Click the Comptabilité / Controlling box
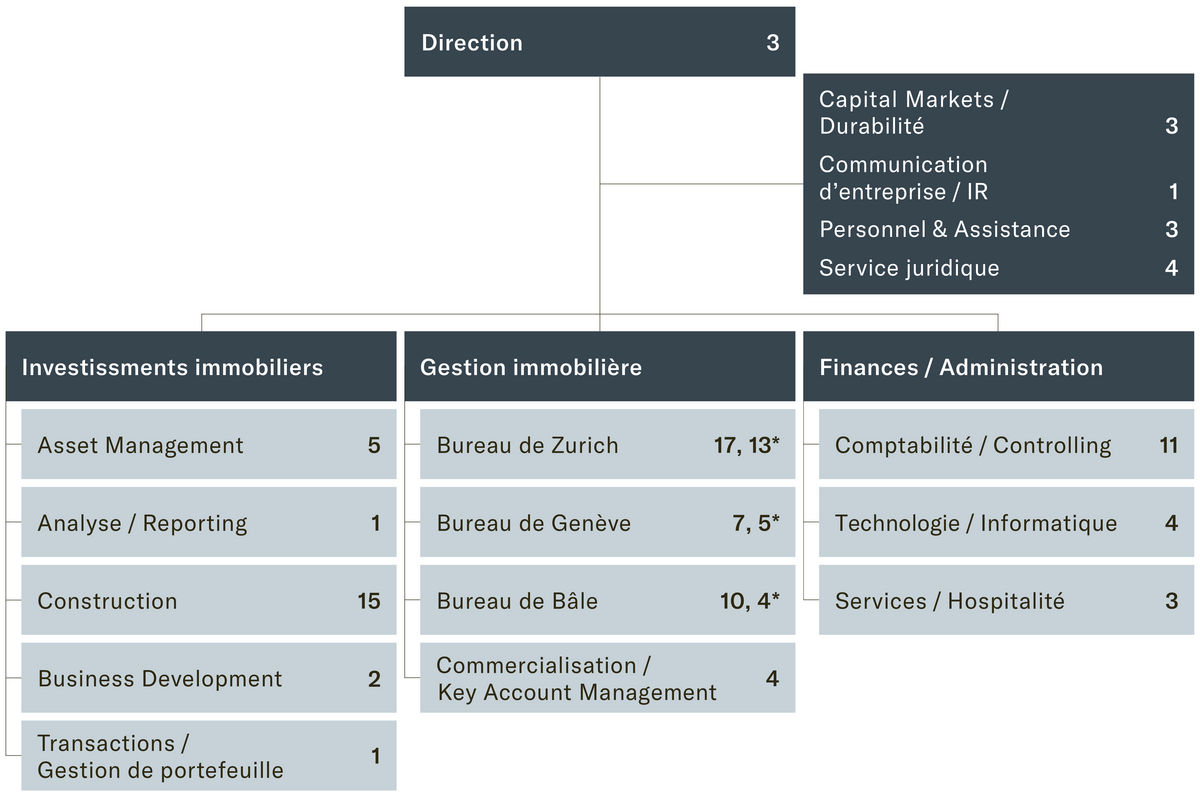This screenshot has height=796, width=1200. [x=1005, y=445]
